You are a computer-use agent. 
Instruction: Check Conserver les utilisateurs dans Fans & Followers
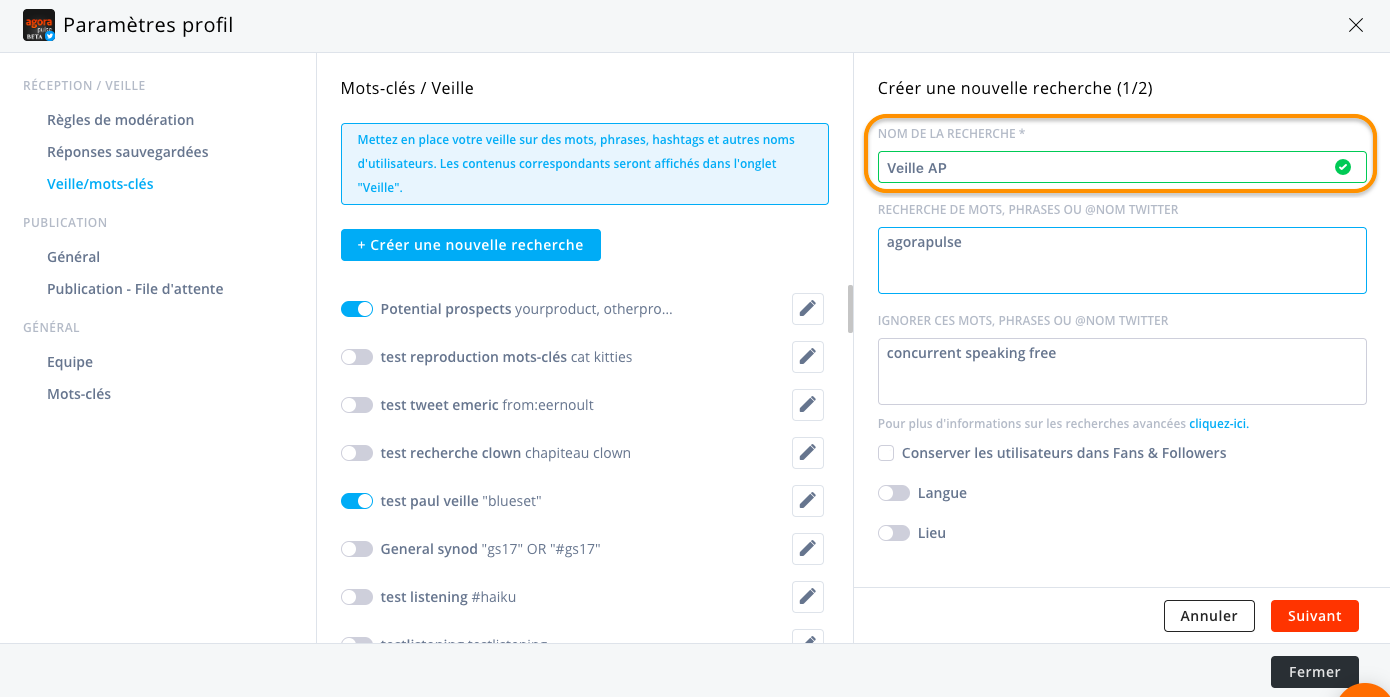click(886, 453)
